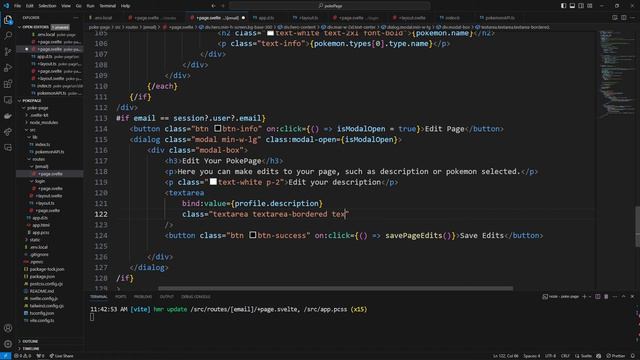This screenshot has height=360, width=640.
Task: Open the terminal launch profile dropdown arrow
Action: click(x=590, y=297)
